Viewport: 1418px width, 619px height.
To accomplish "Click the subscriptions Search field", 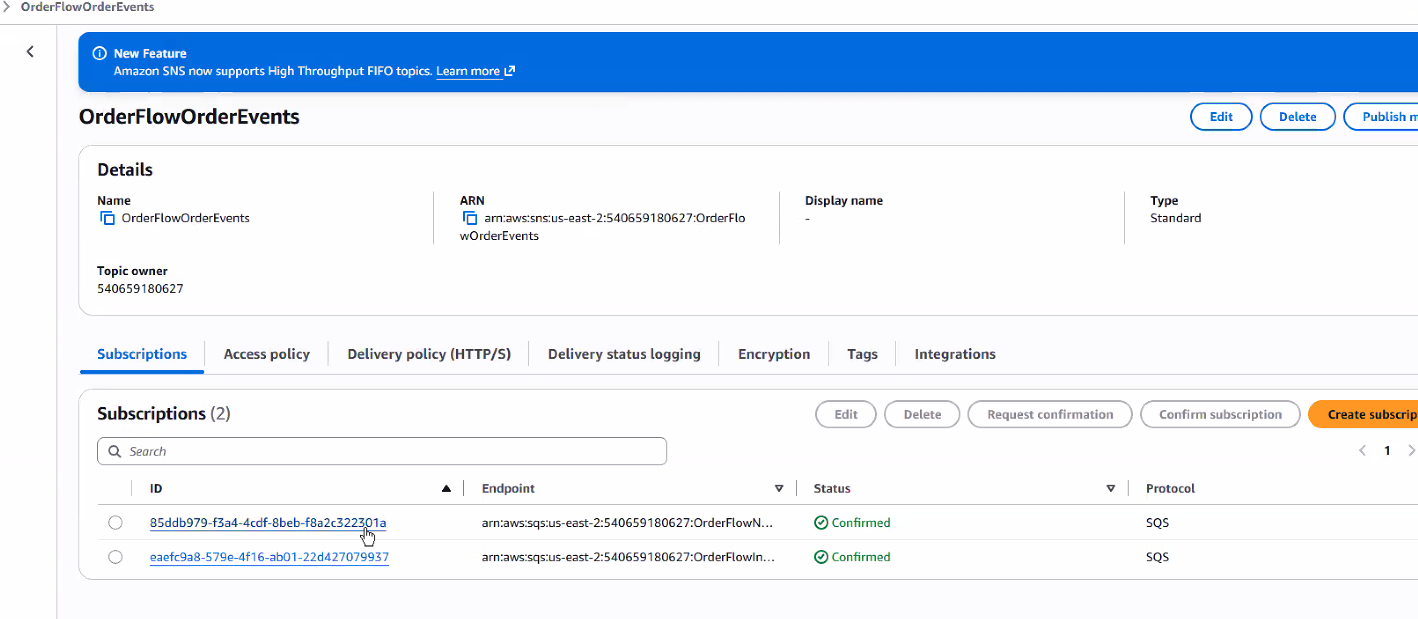I will tap(382, 451).
